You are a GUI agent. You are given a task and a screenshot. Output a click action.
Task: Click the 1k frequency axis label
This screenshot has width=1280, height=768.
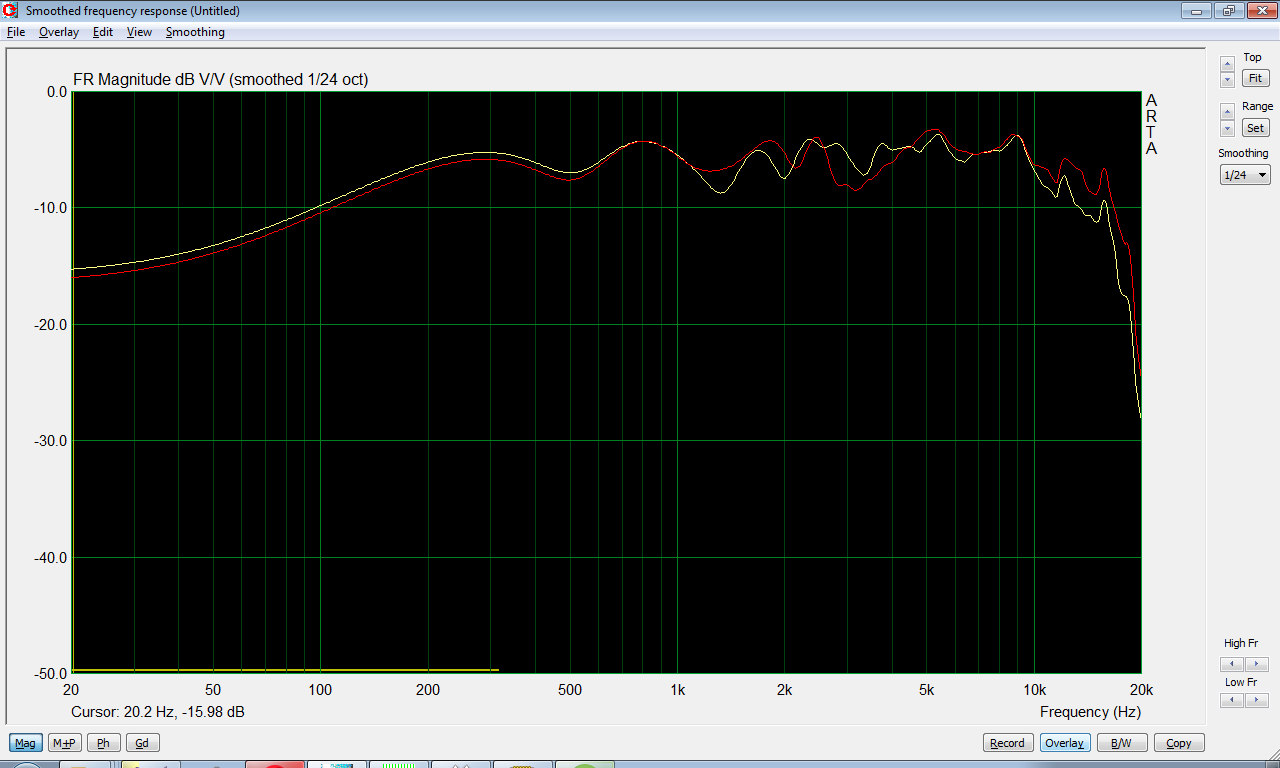tap(677, 690)
